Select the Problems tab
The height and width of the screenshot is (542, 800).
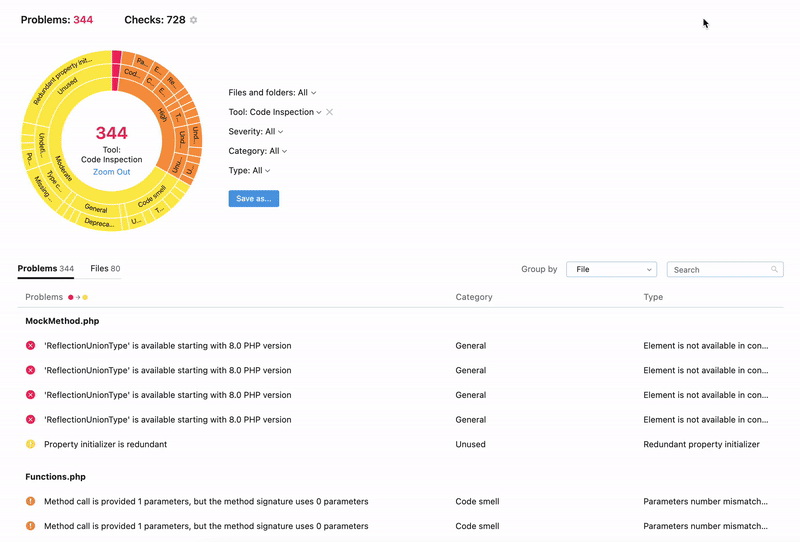45,269
